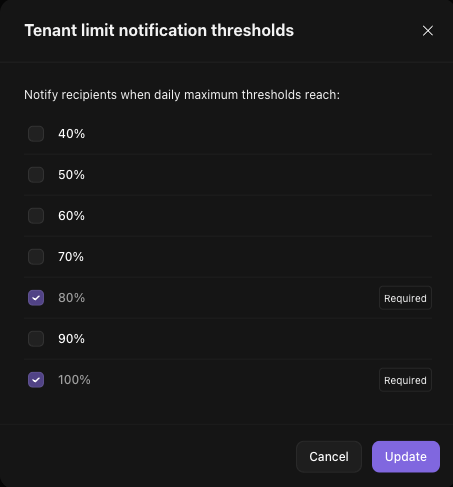Select the 90% threshold checkbox
This screenshot has width=453, height=487.
tap(36, 339)
